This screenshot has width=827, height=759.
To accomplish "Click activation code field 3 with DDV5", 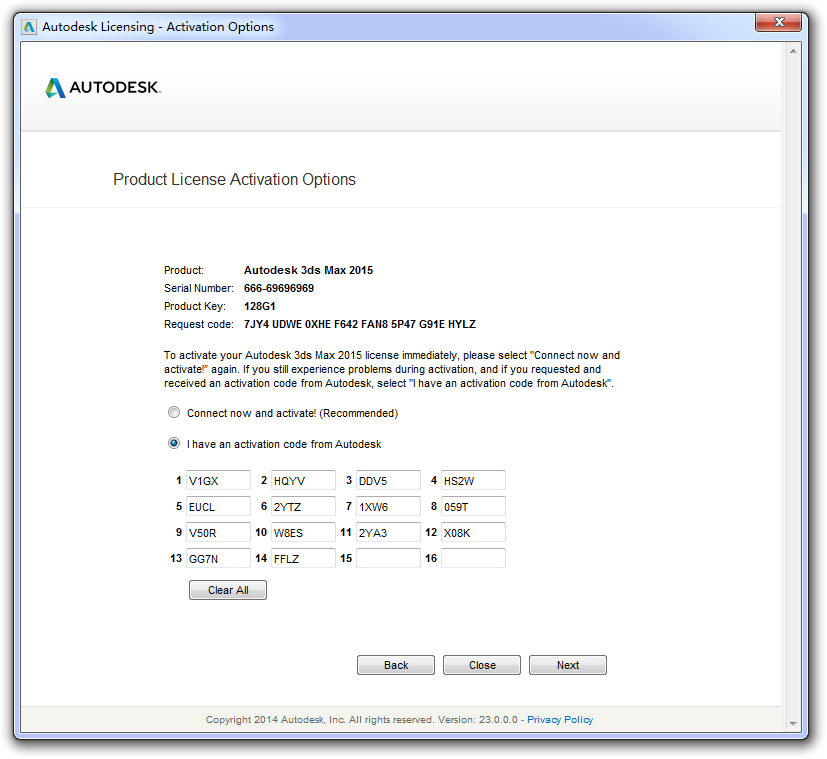I will point(388,481).
